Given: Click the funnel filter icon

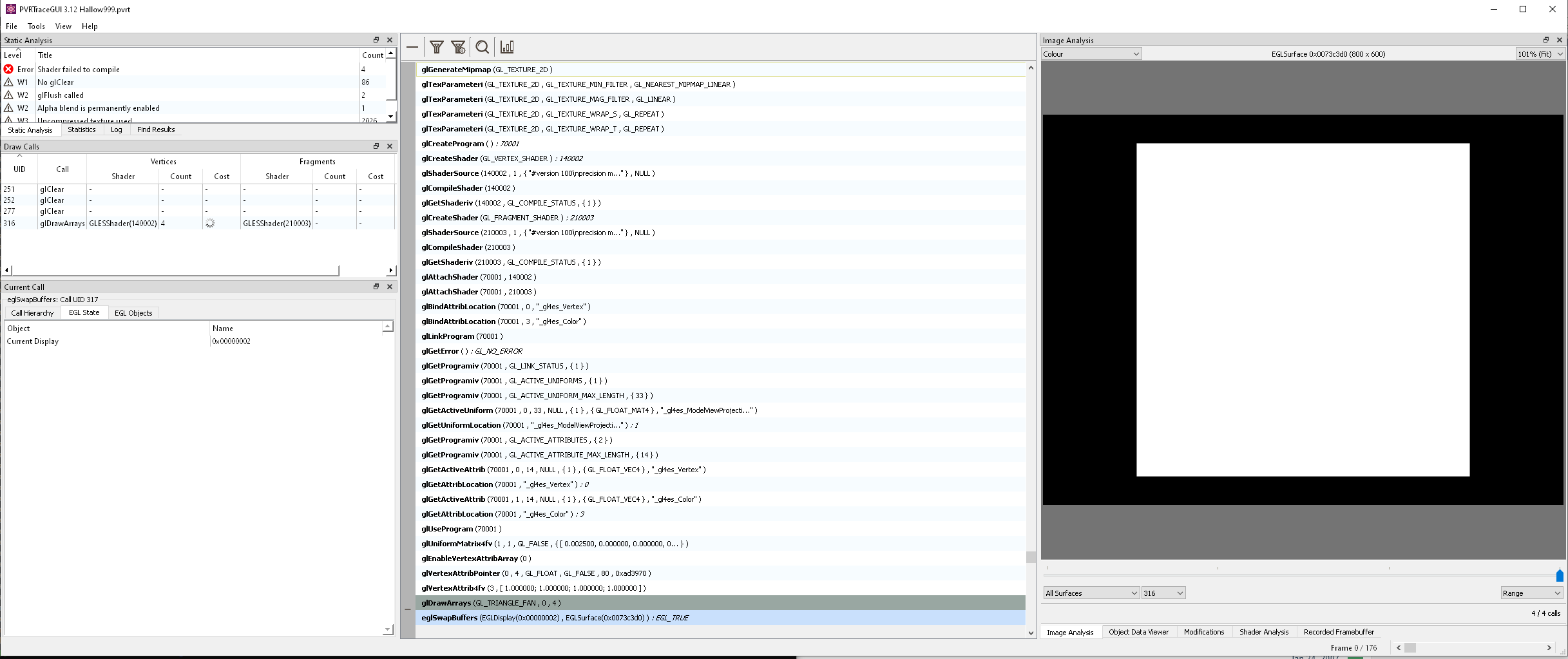Looking at the screenshot, I should point(437,47).
